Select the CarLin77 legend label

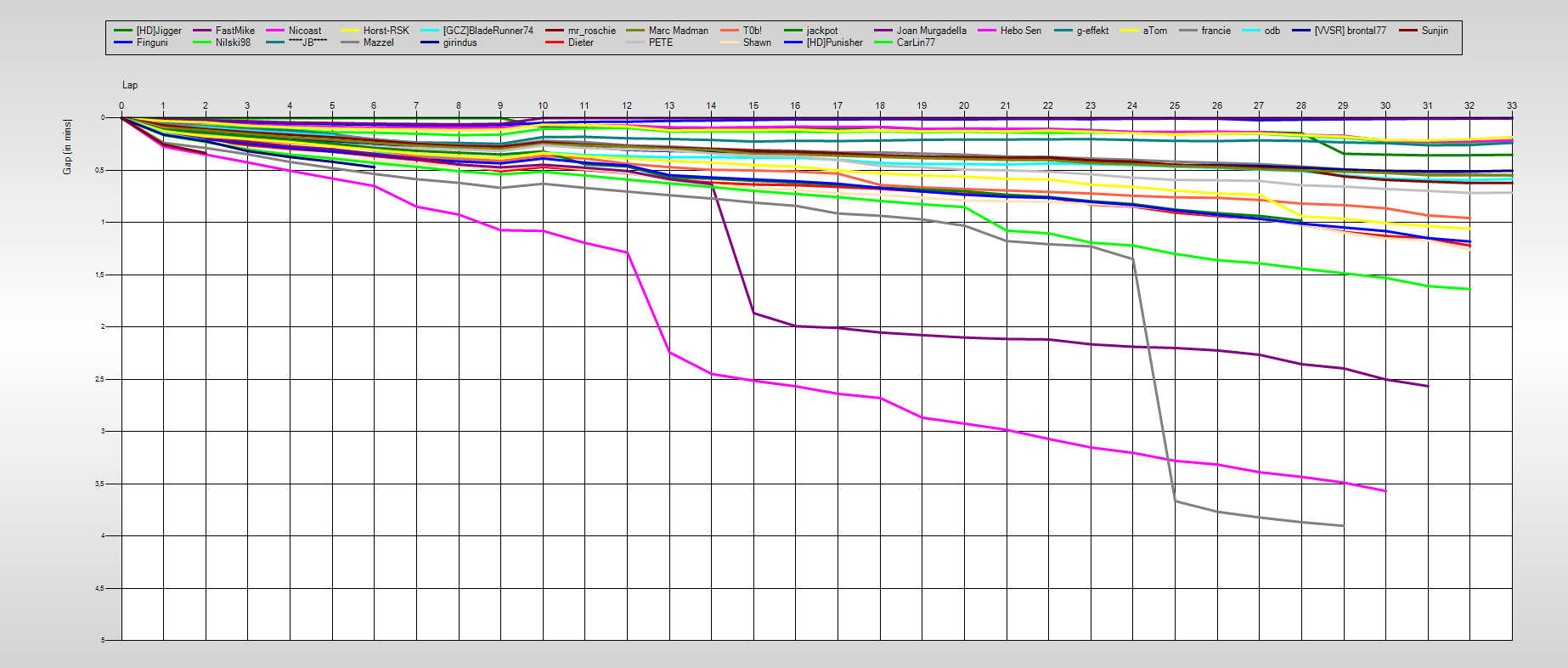(916, 42)
